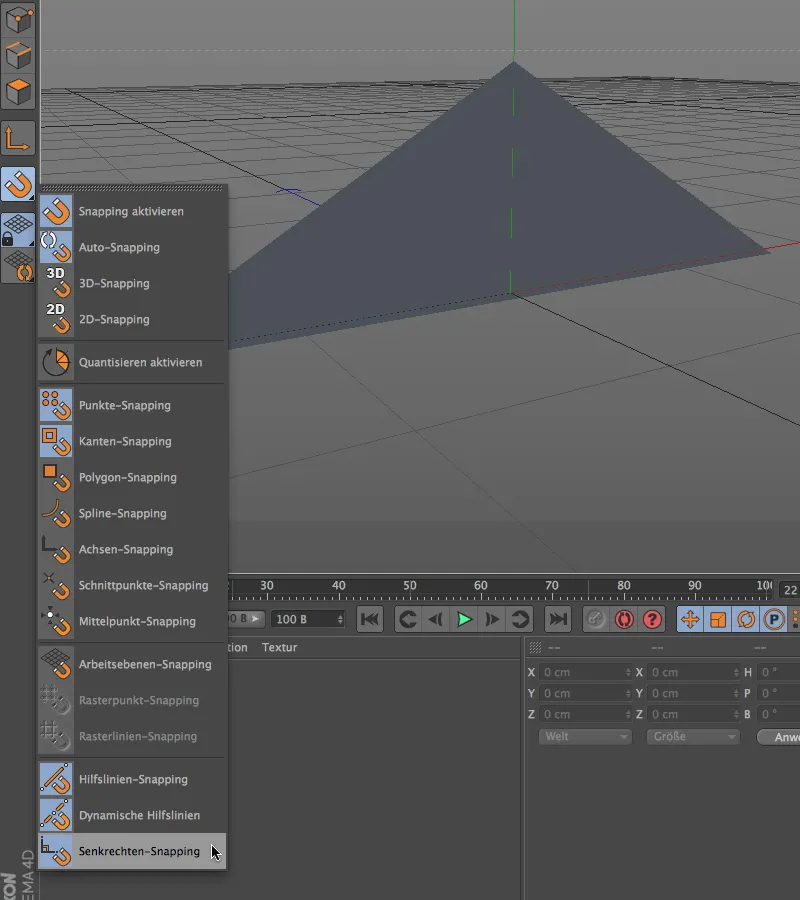Toggle Auto-Snapping option
Viewport: 800px width, 900px height.
click(132, 247)
